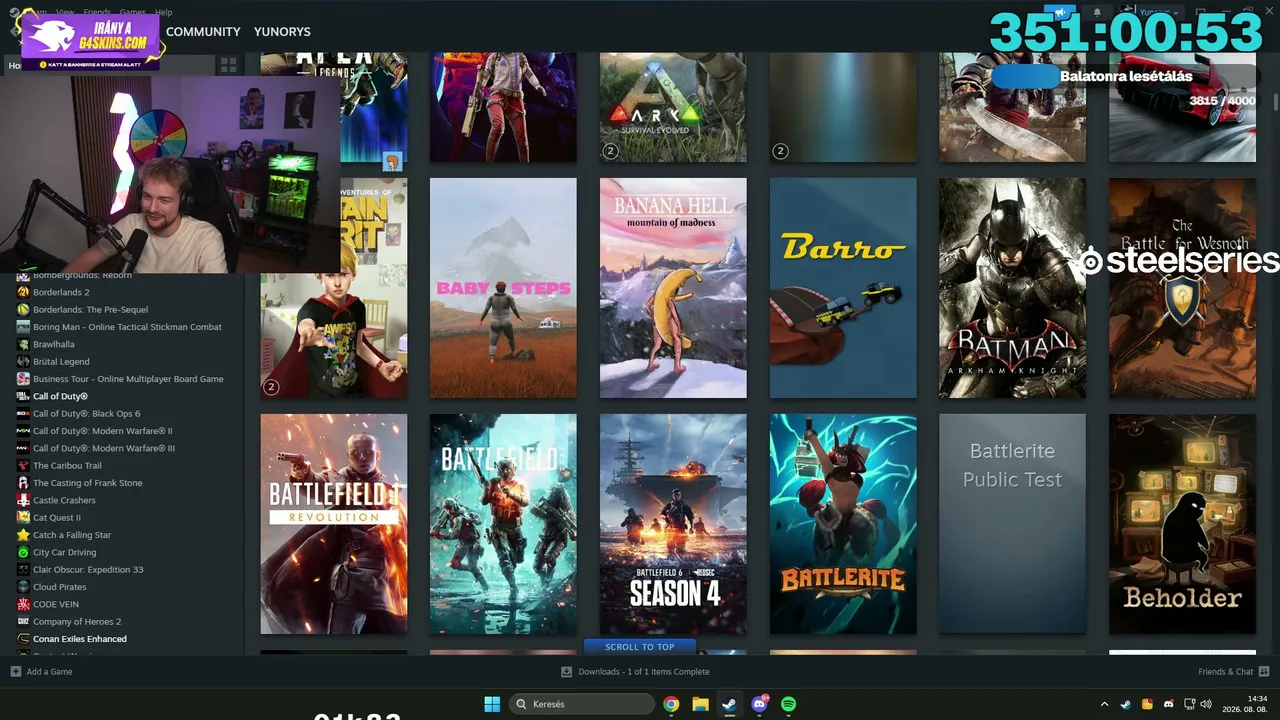Screen dimensions: 1280x720
Task: Click the City Car Driving icon
Action: pyautogui.click(x=23, y=552)
